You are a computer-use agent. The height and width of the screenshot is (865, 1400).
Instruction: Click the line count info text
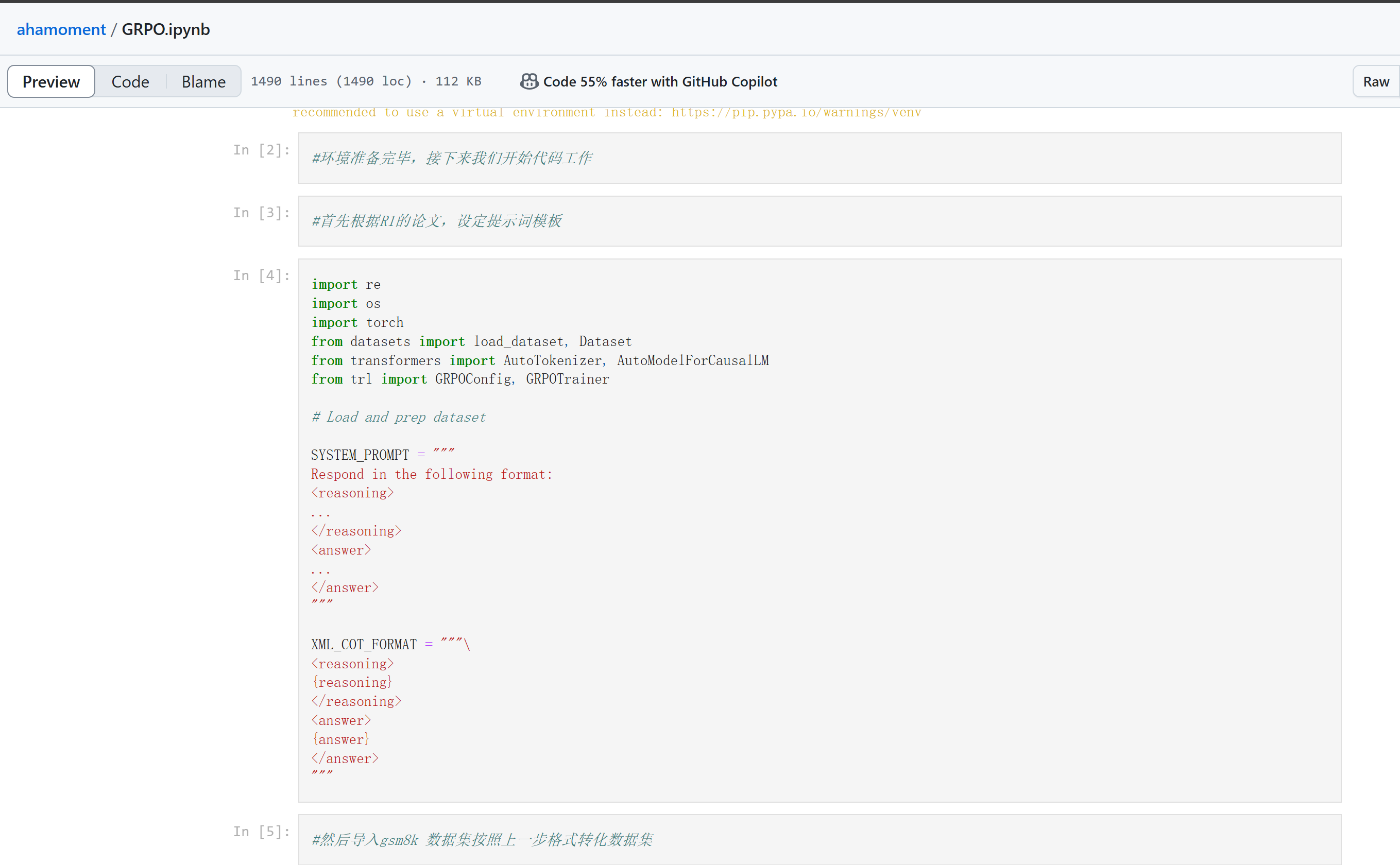tap(366, 81)
